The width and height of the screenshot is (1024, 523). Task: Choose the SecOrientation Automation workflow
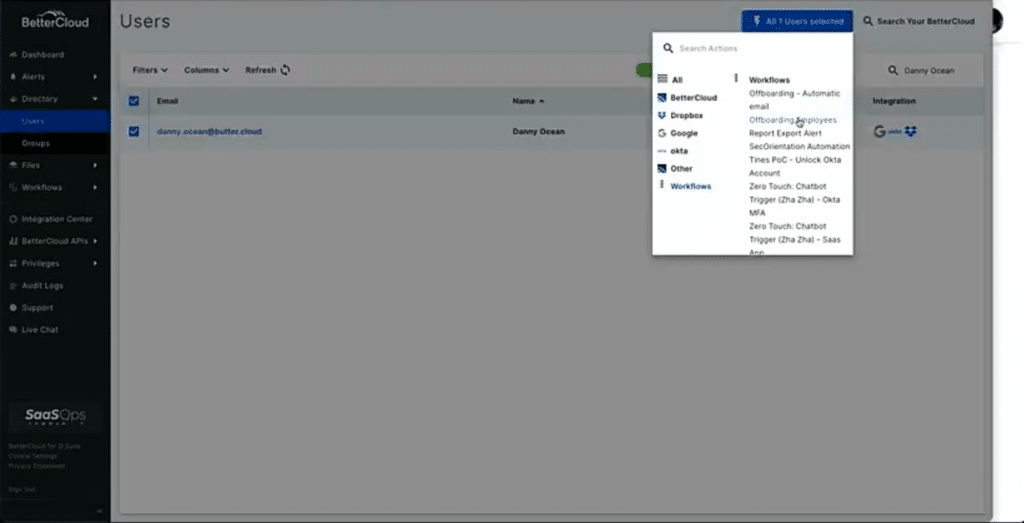pyautogui.click(x=799, y=147)
